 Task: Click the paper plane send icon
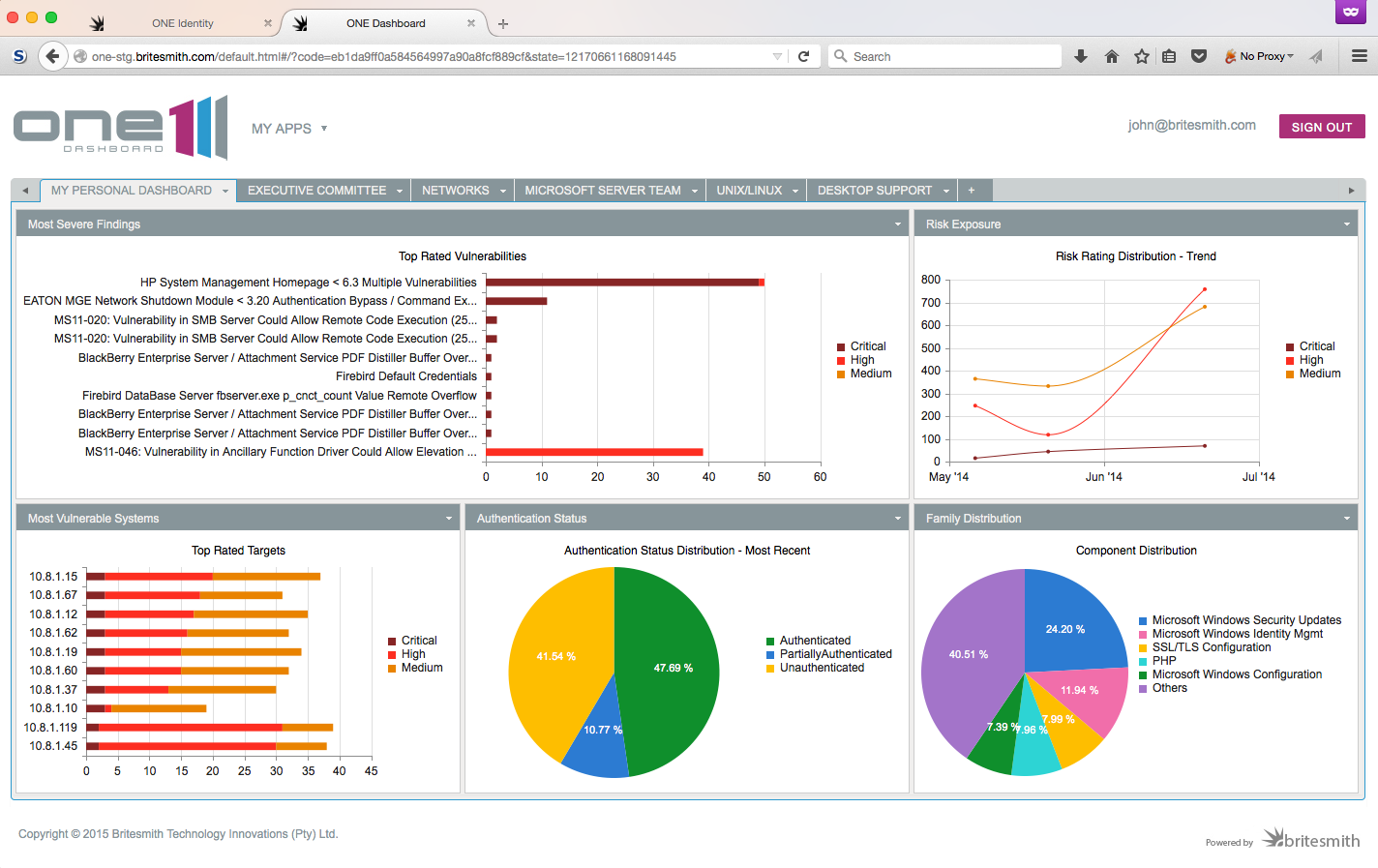tap(1316, 56)
